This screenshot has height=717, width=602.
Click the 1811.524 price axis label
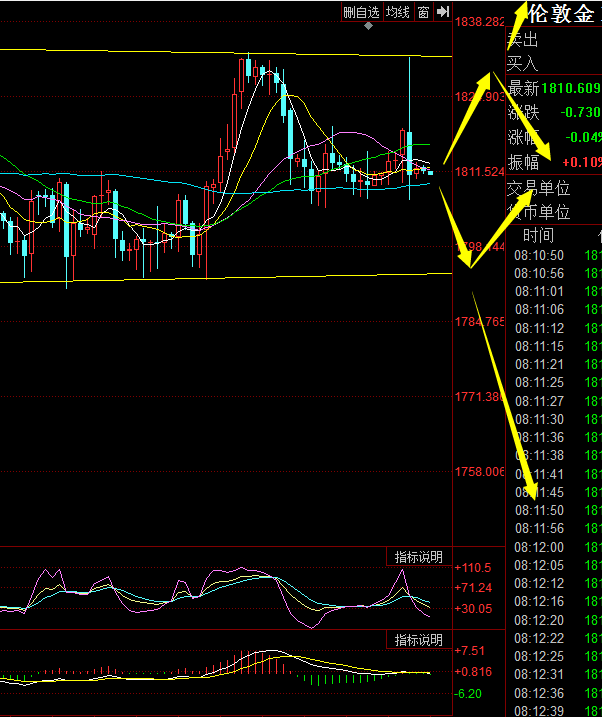[480, 172]
